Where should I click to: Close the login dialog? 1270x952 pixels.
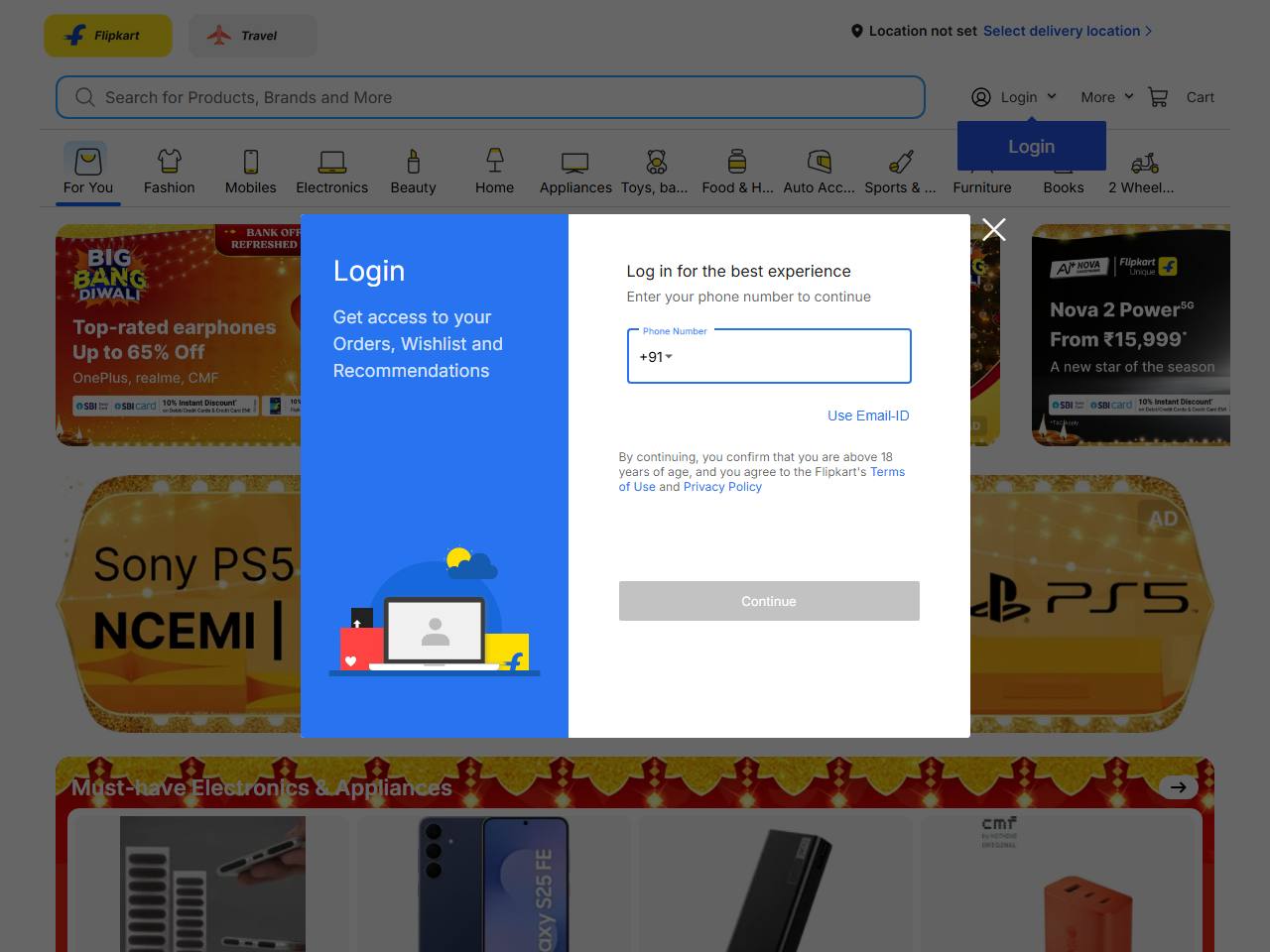click(994, 229)
